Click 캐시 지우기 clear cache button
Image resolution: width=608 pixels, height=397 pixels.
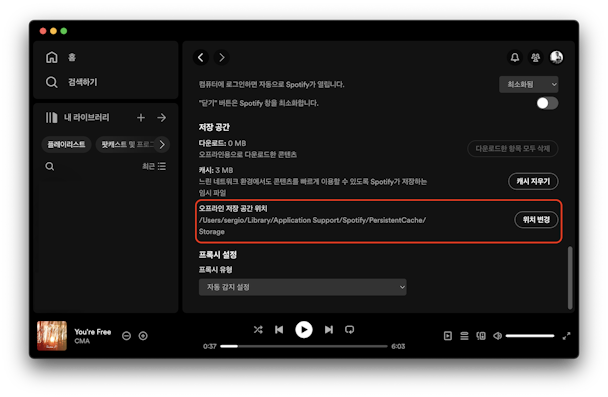pos(533,181)
